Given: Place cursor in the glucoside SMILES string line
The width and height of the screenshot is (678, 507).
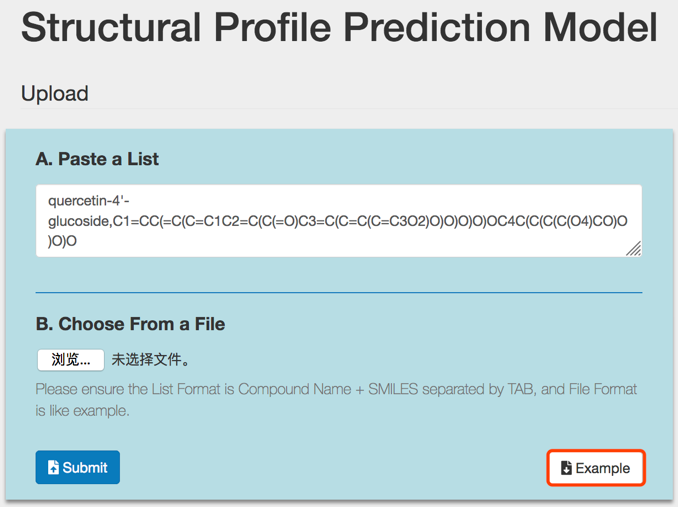Looking at the screenshot, I should pos(338,221).
